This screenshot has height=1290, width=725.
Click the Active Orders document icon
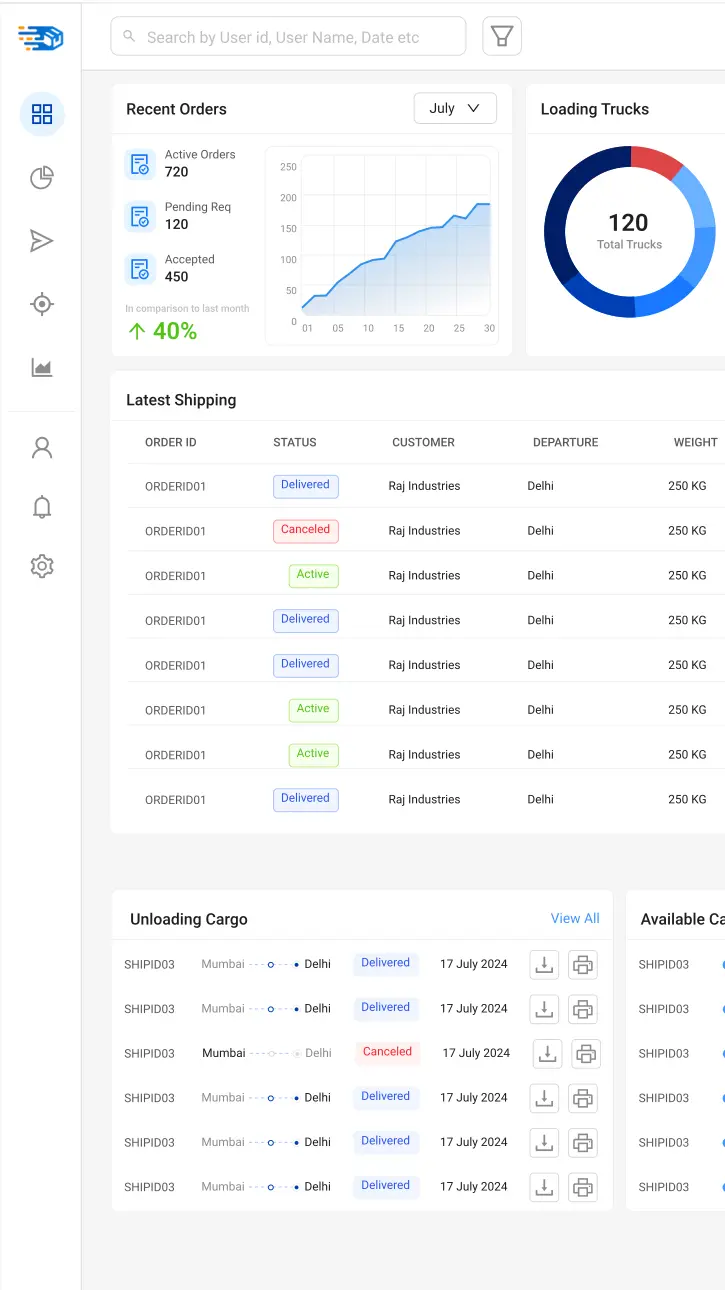point(139,164)
